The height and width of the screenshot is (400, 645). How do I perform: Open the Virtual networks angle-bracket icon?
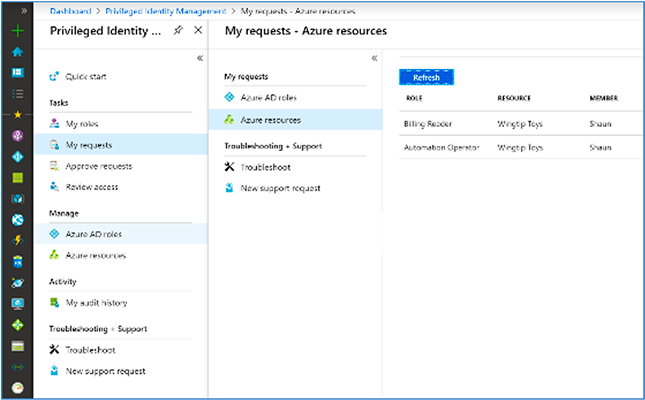(18, 367)
